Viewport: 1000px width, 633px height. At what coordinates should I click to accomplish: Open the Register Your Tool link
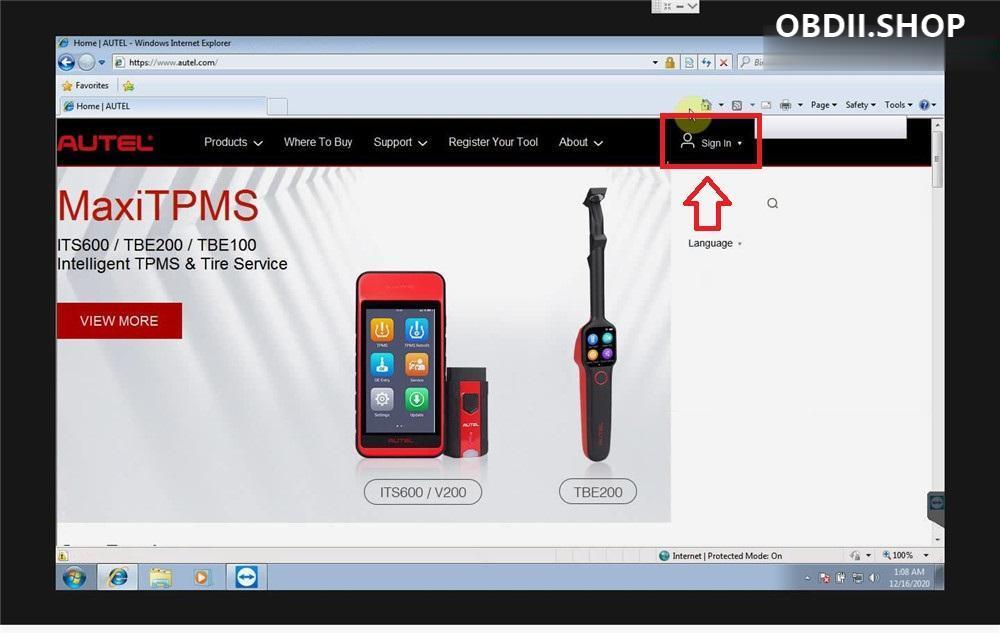coord(493,142)
